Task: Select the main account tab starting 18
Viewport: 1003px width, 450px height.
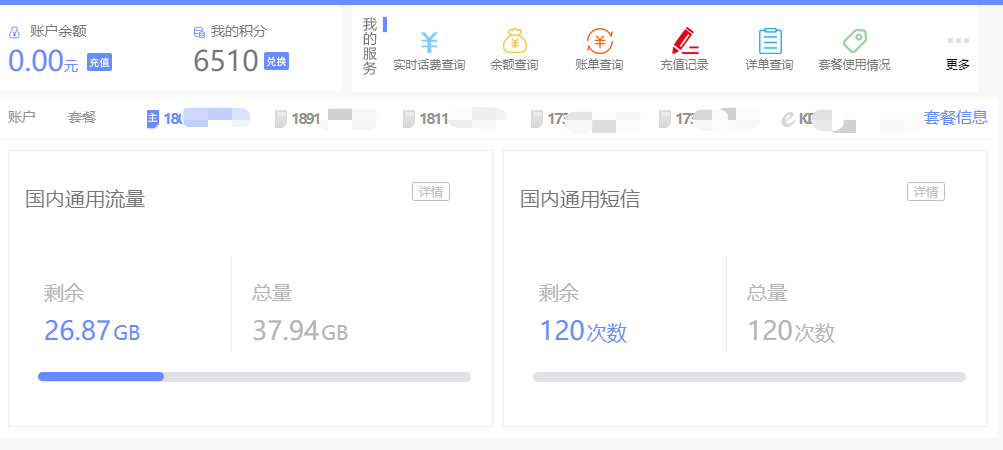Action: tap(198, 118)
